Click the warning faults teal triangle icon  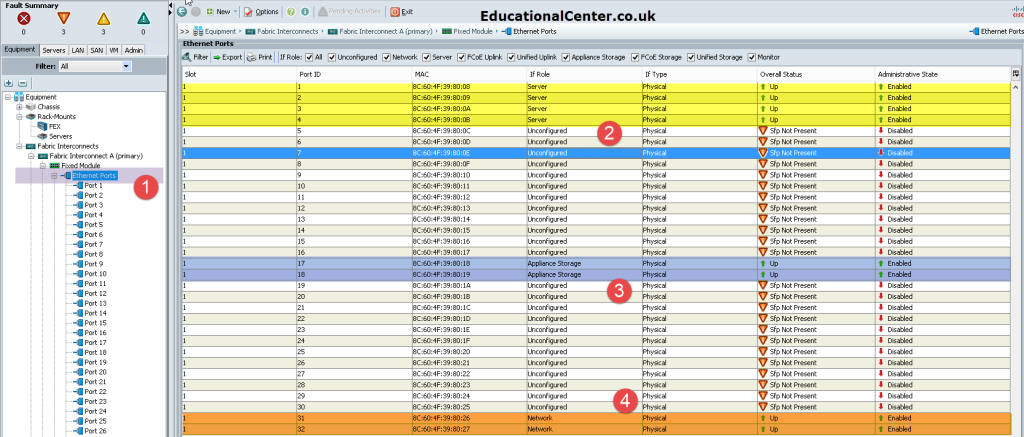[143, 19]
